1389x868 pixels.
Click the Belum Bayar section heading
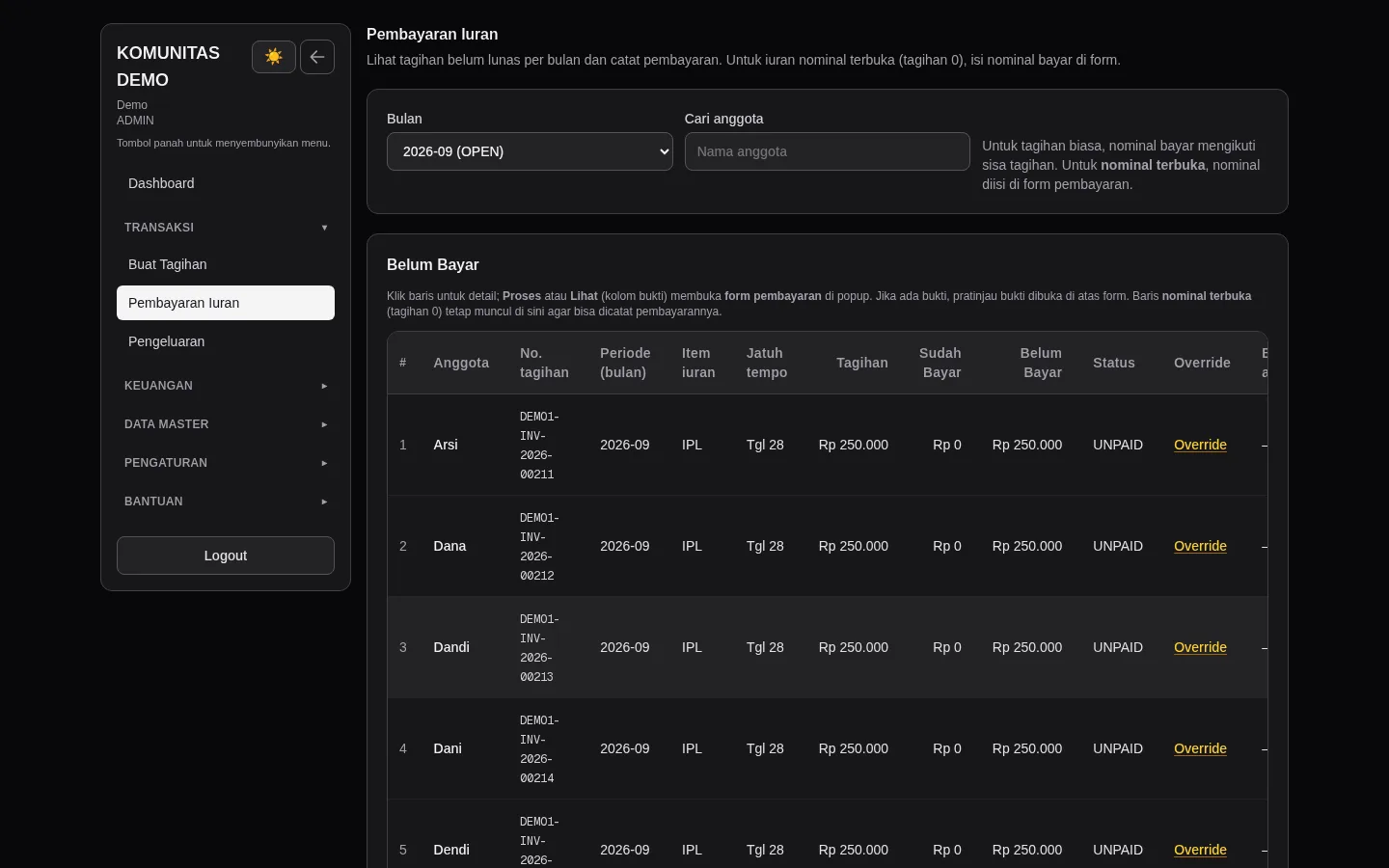tap(433, 264)
